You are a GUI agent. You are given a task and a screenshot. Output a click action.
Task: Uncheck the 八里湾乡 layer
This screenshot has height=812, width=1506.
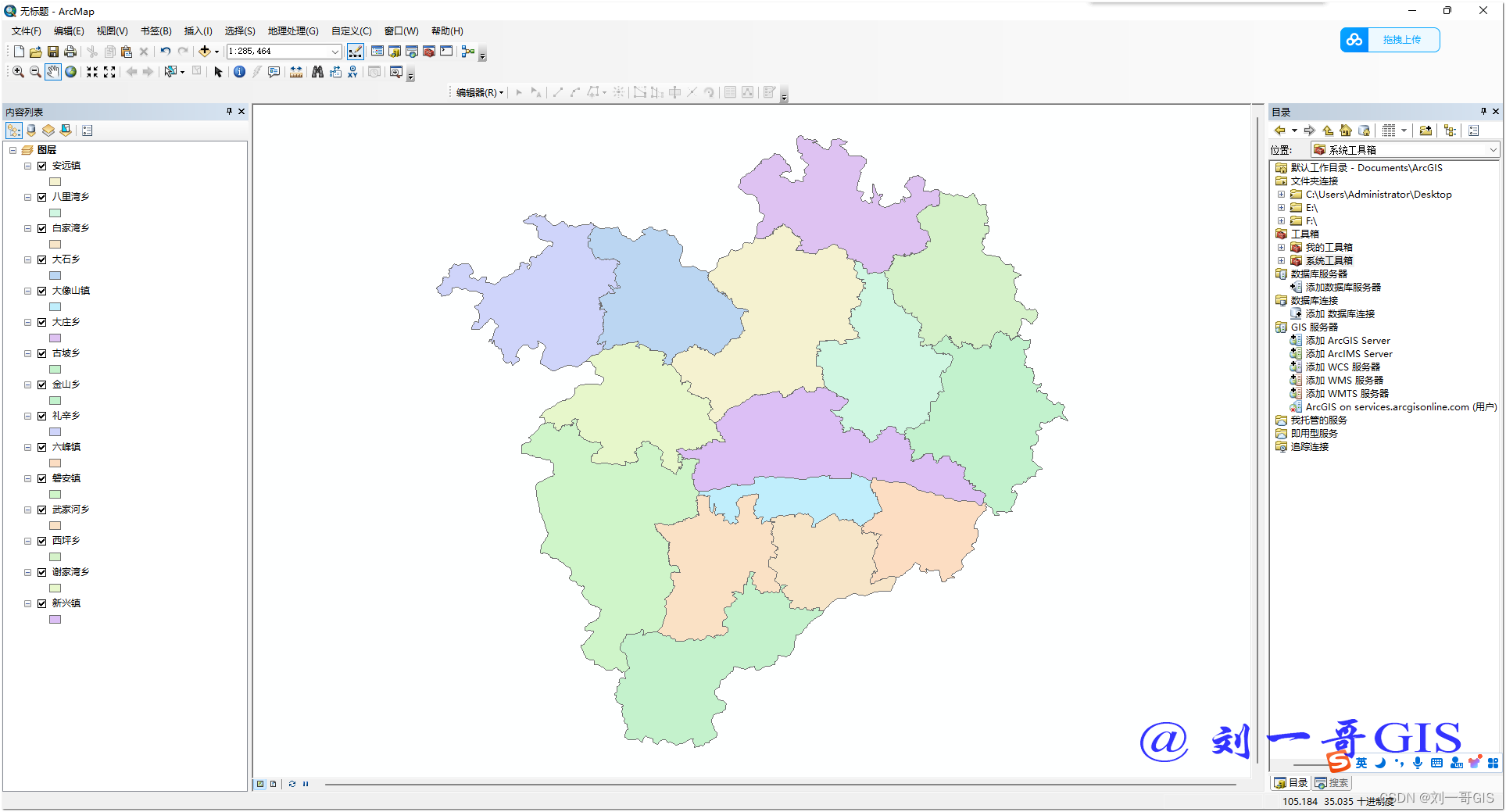(42, 197)
